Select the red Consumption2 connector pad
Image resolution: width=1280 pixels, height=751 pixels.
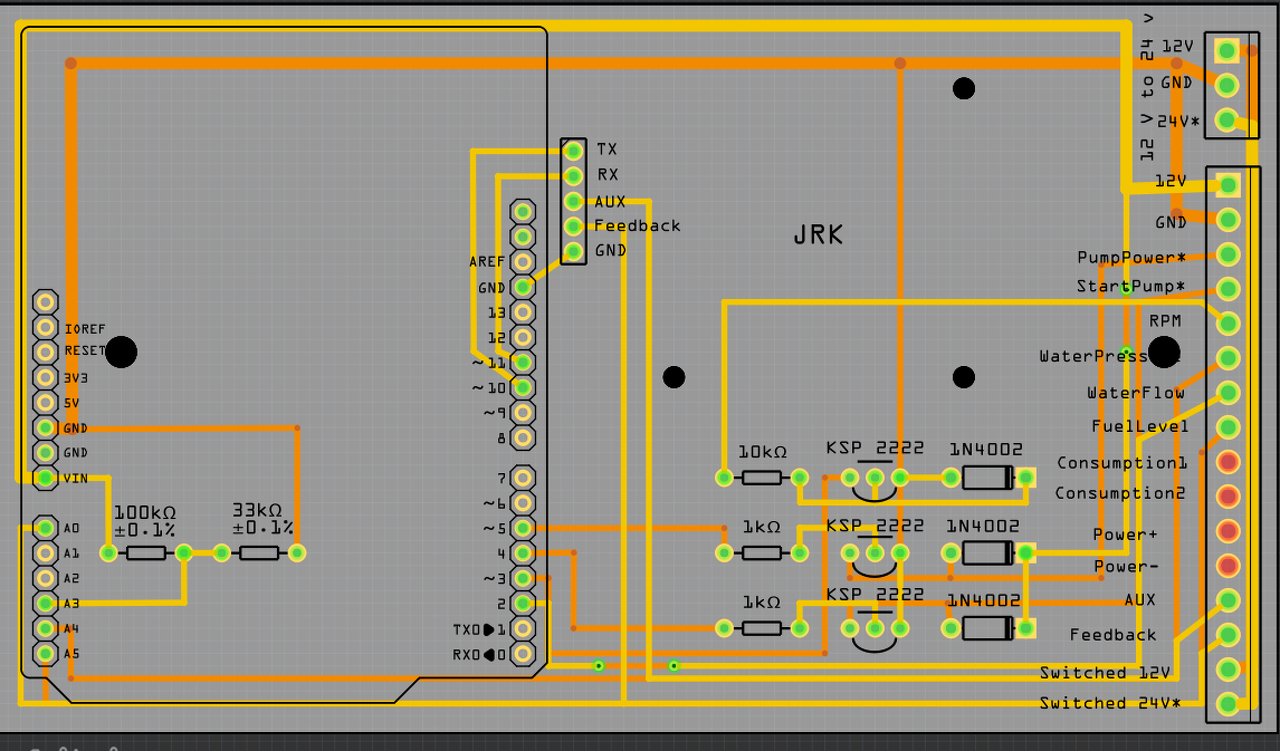coord(1228,496)
